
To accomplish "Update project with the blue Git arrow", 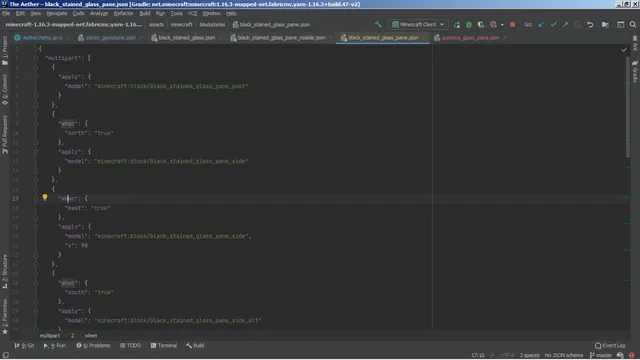I will [x=541, y=24].
